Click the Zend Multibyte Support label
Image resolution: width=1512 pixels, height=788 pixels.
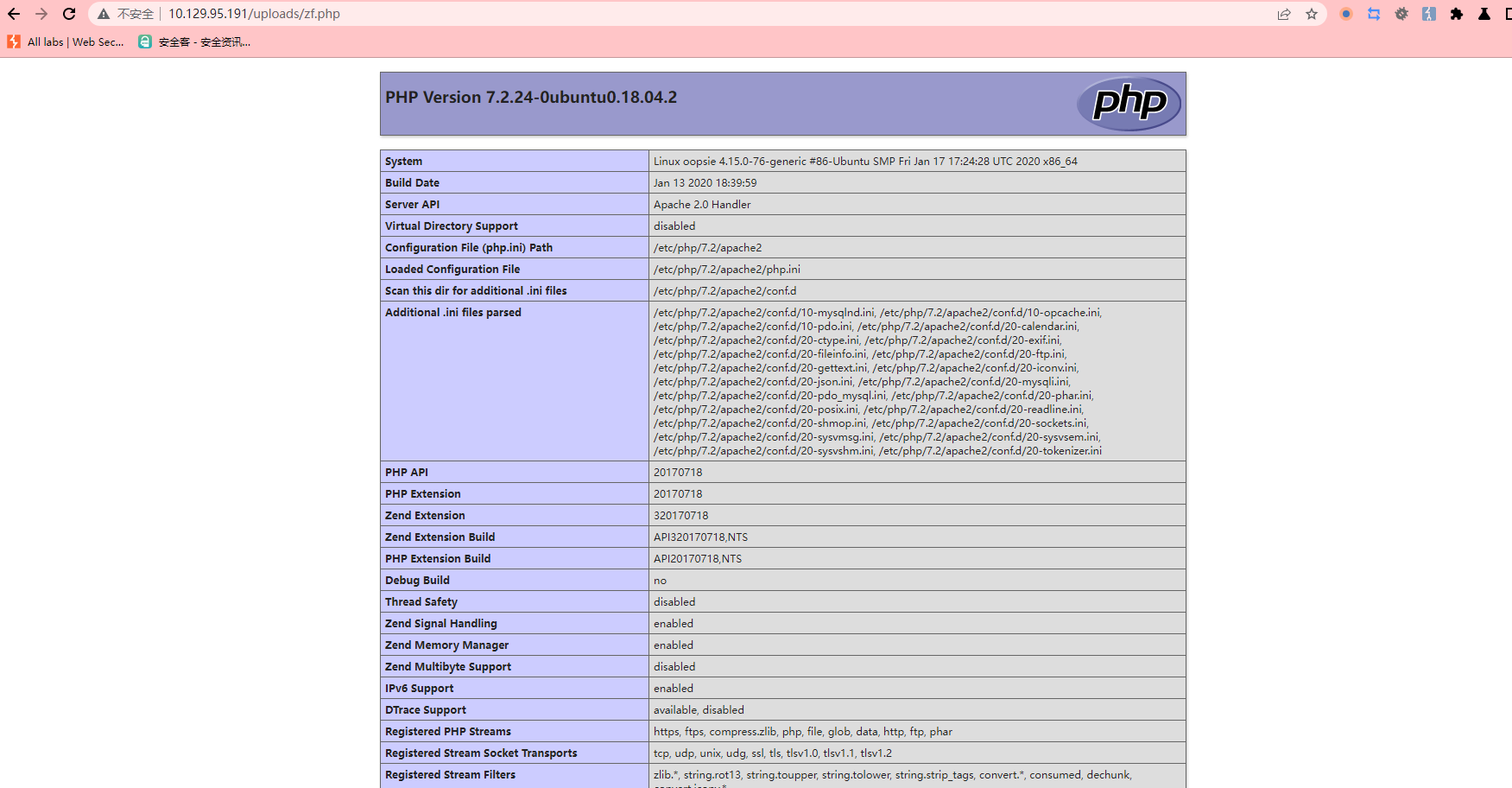click(x=448, y=667)
